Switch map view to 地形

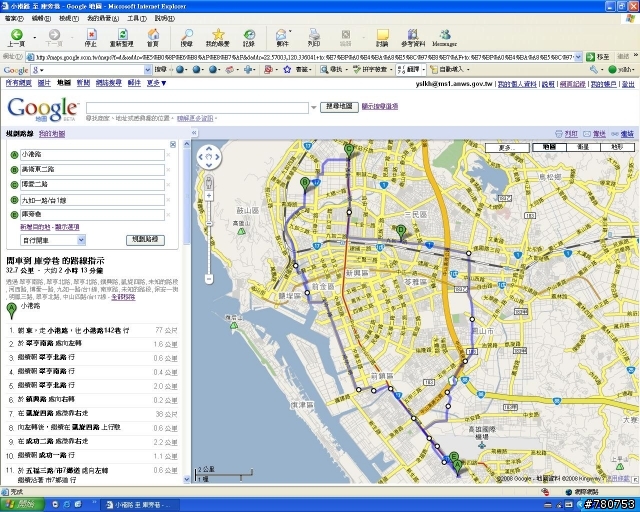pyautogui.click(x=617, y=147)
